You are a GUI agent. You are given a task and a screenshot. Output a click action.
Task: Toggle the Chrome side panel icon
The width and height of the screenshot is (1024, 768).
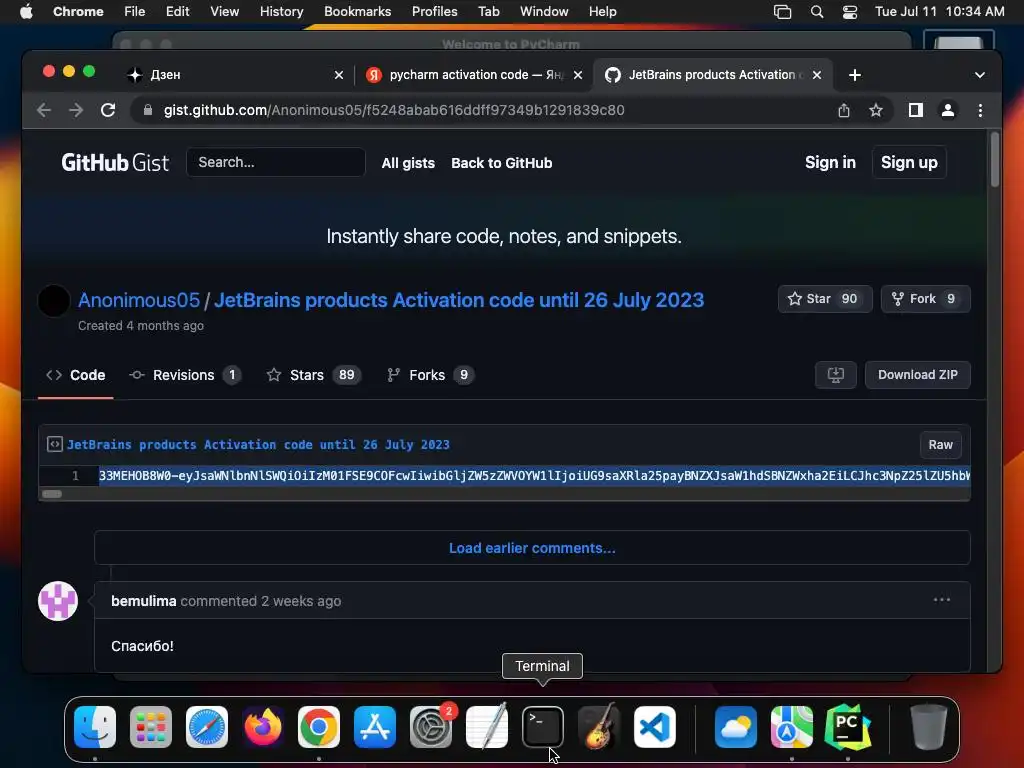click(x=916, y=110)
